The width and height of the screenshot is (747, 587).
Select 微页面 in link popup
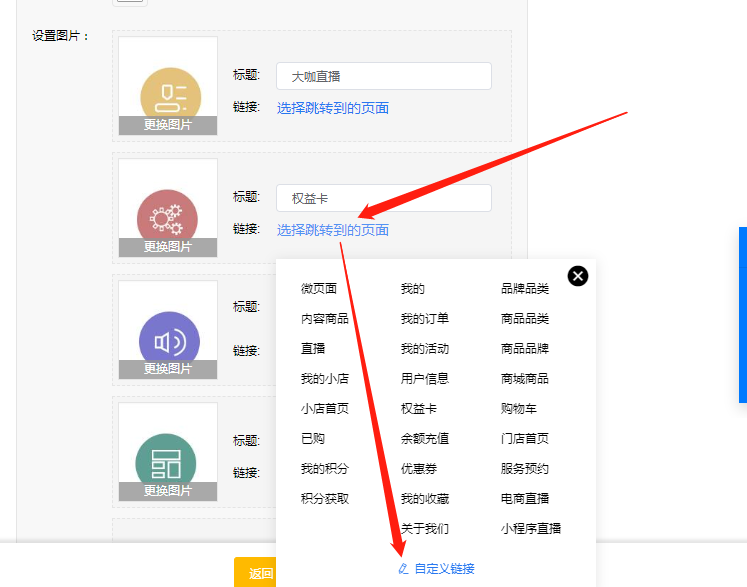click(x=319, y=289)
